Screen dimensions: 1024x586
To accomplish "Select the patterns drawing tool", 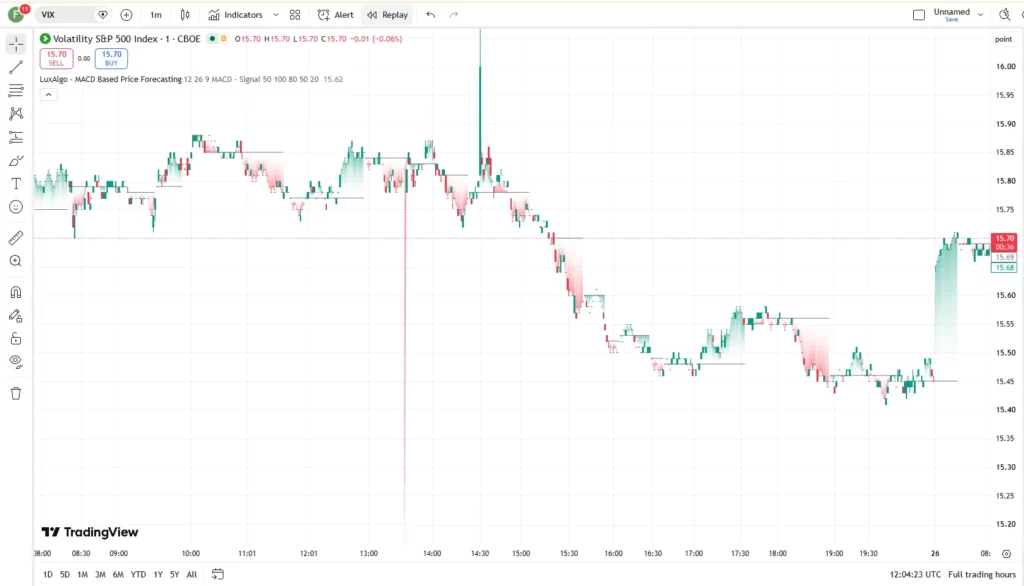I will (16, 114).
